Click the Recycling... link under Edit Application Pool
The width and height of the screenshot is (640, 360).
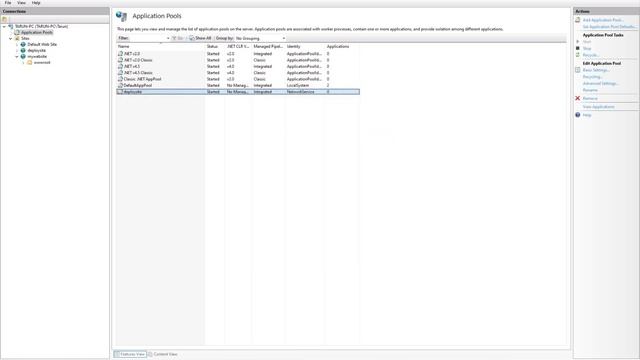pos(592,77)
